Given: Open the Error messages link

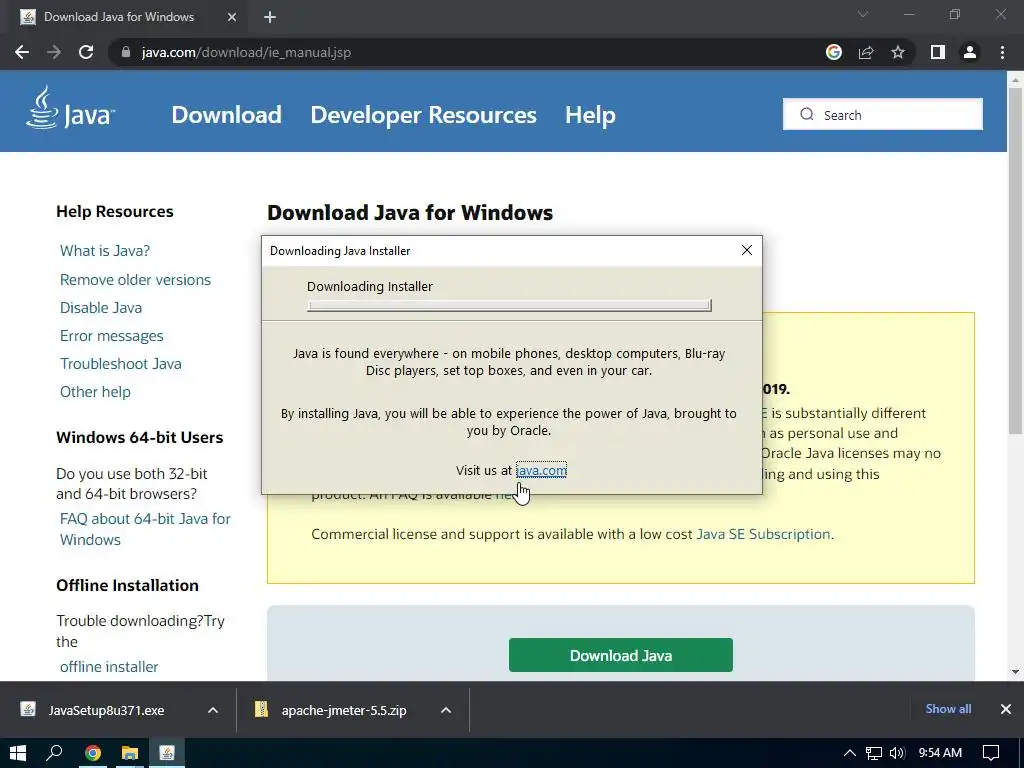Looking at the screenshot, I should pyautogui.click(x=112, y=336).
